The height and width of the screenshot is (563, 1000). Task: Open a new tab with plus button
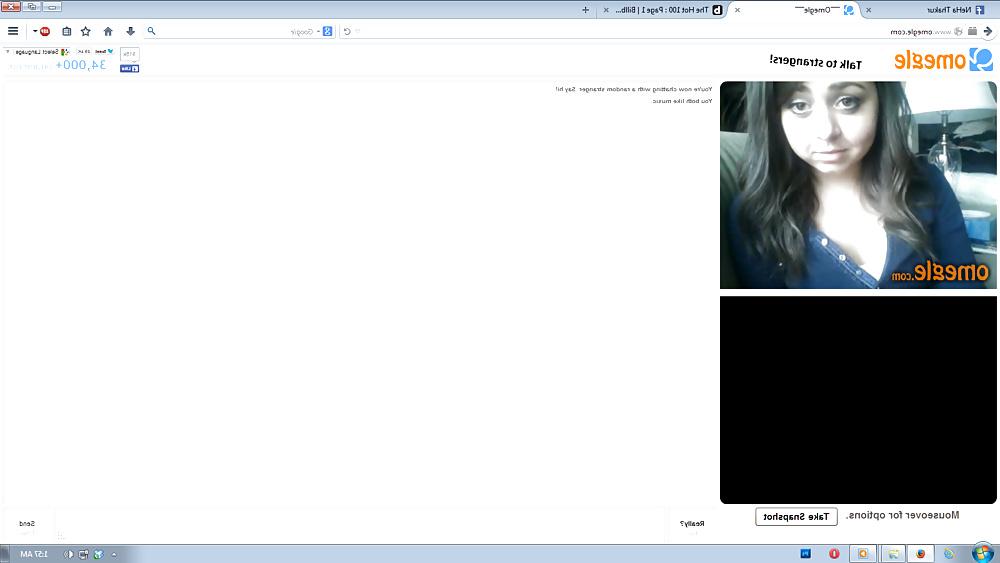[x=585, y=10]
